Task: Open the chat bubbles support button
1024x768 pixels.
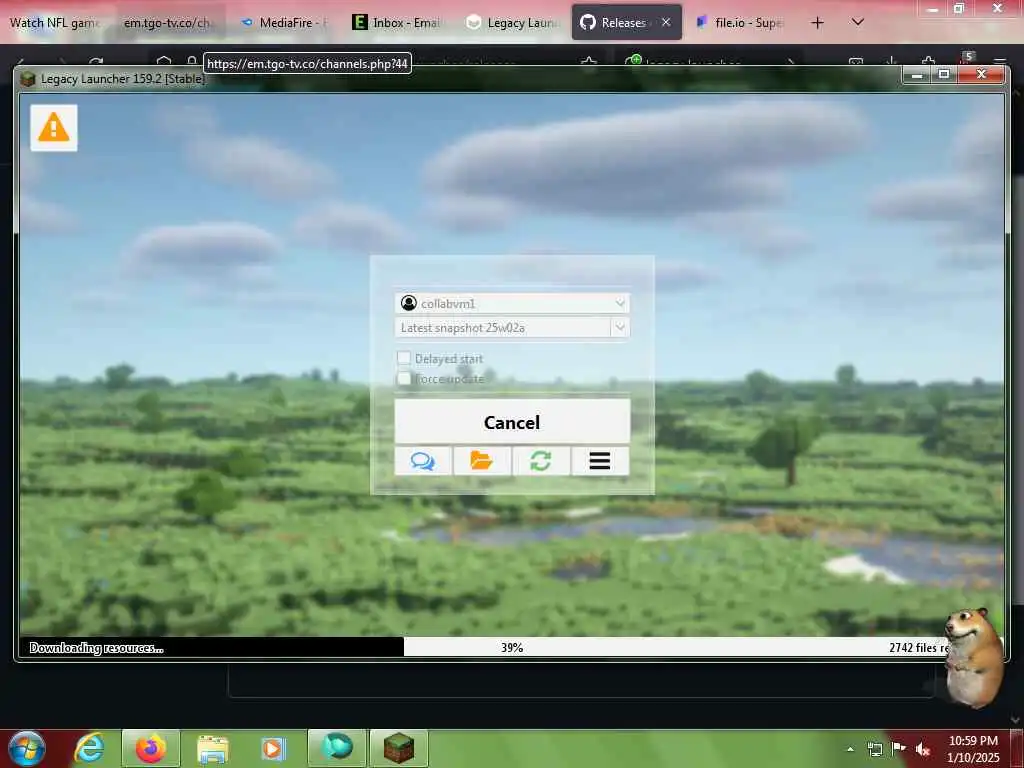Action: pos(423,461)
